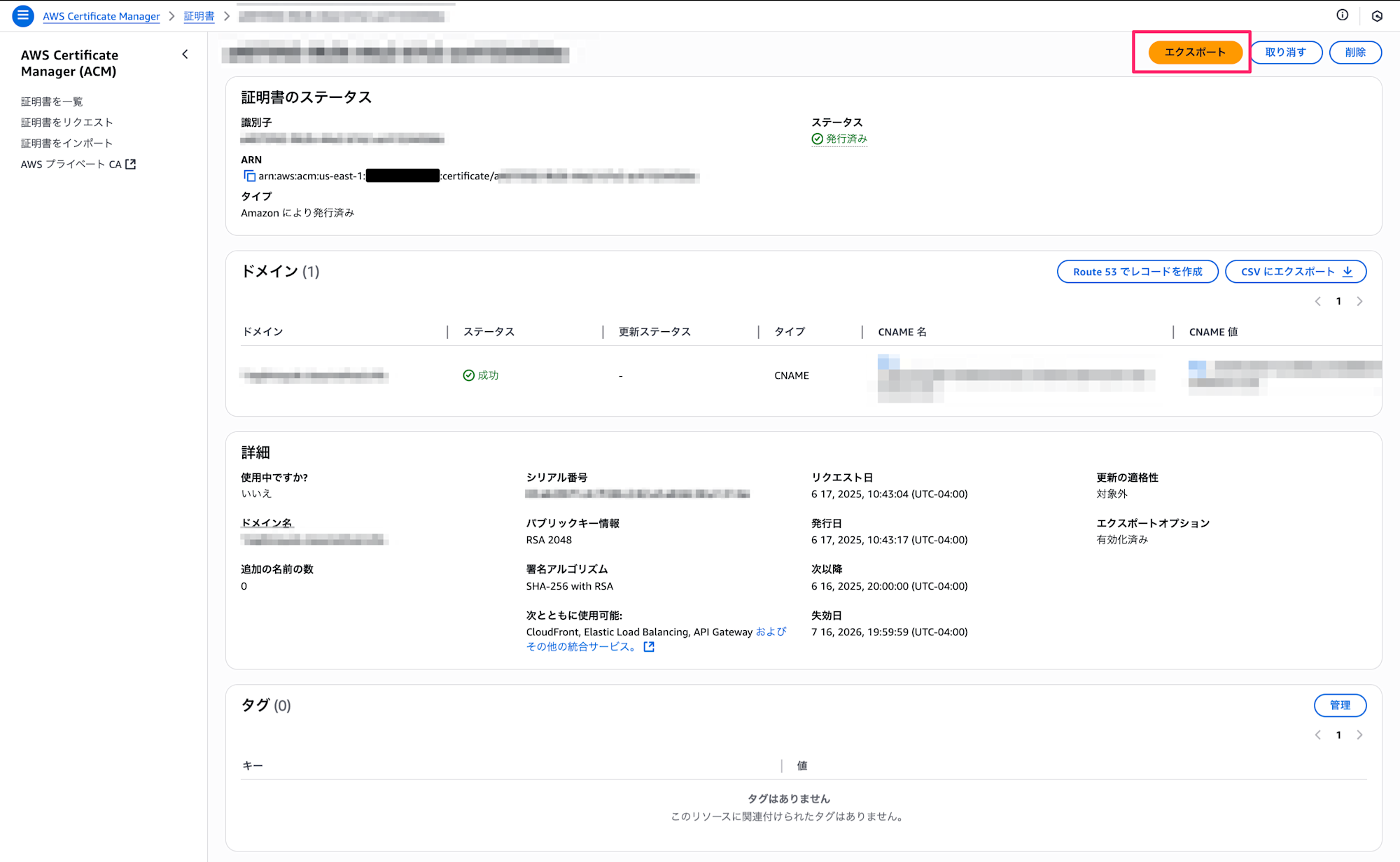Open 証明書を一覧 in sidebar
The width and height of the screenshot is (1400, 862).
click(52, 102)
